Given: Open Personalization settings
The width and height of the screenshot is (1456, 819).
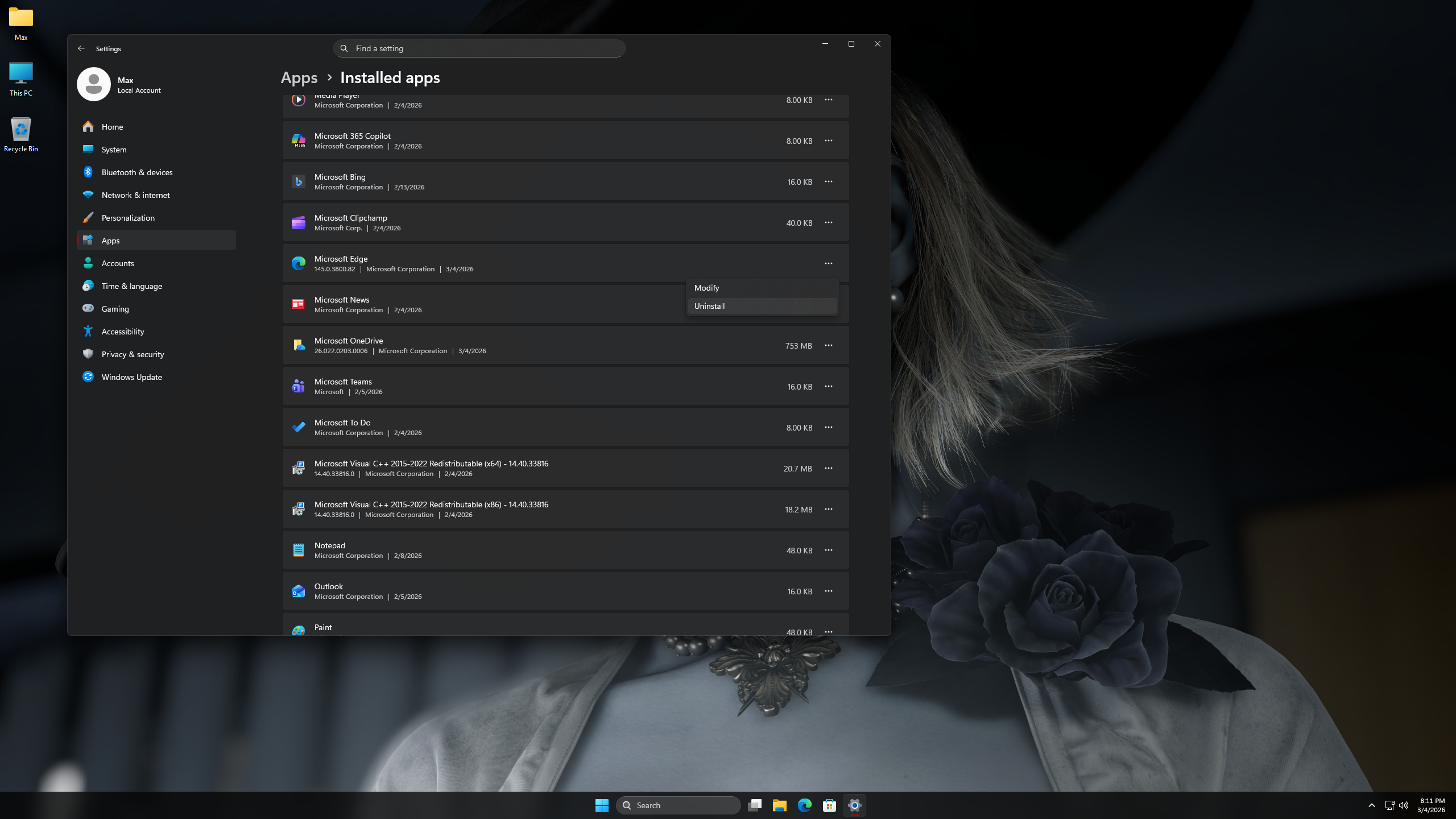Looking at the screenshot, I should (x=156, y=217).
